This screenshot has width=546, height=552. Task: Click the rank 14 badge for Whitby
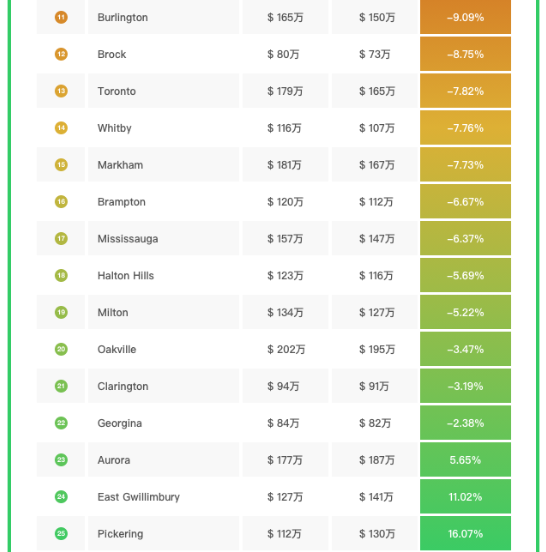61,128
